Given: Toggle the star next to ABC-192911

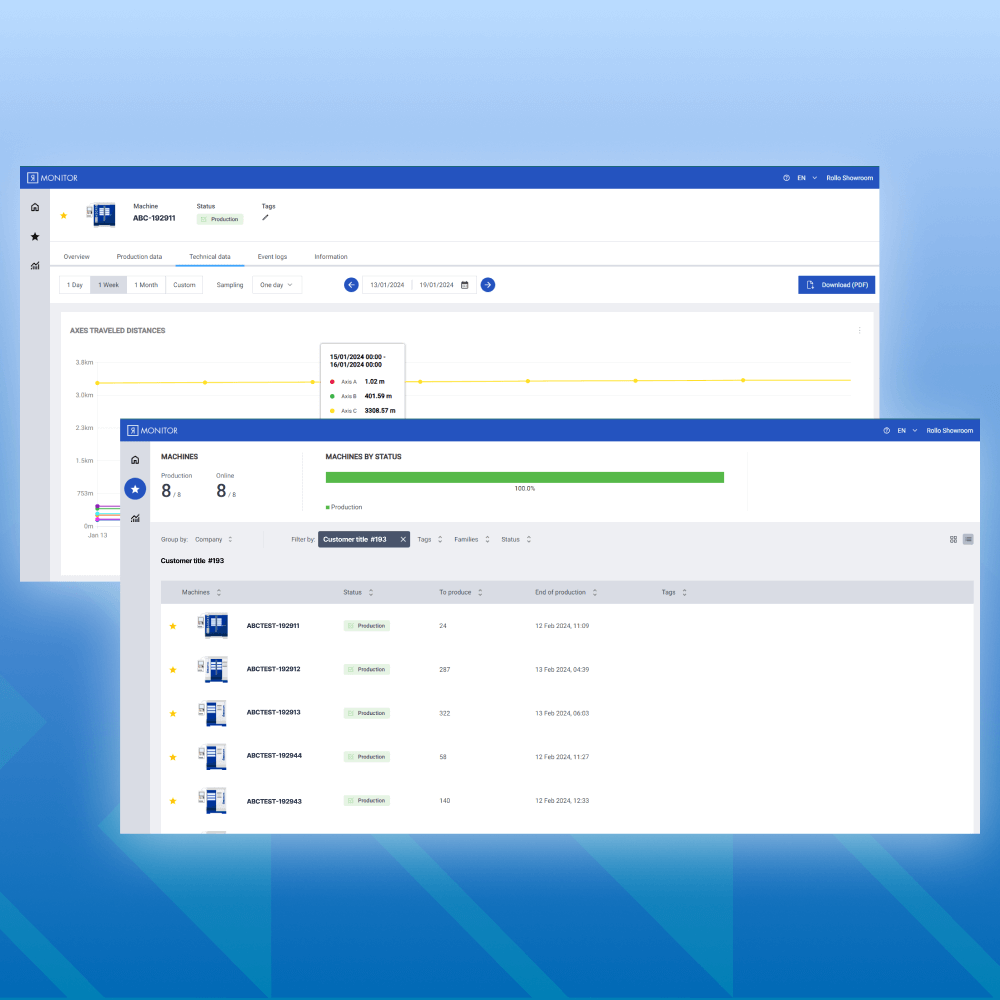Looking at the screenshot, I should 62,215.
